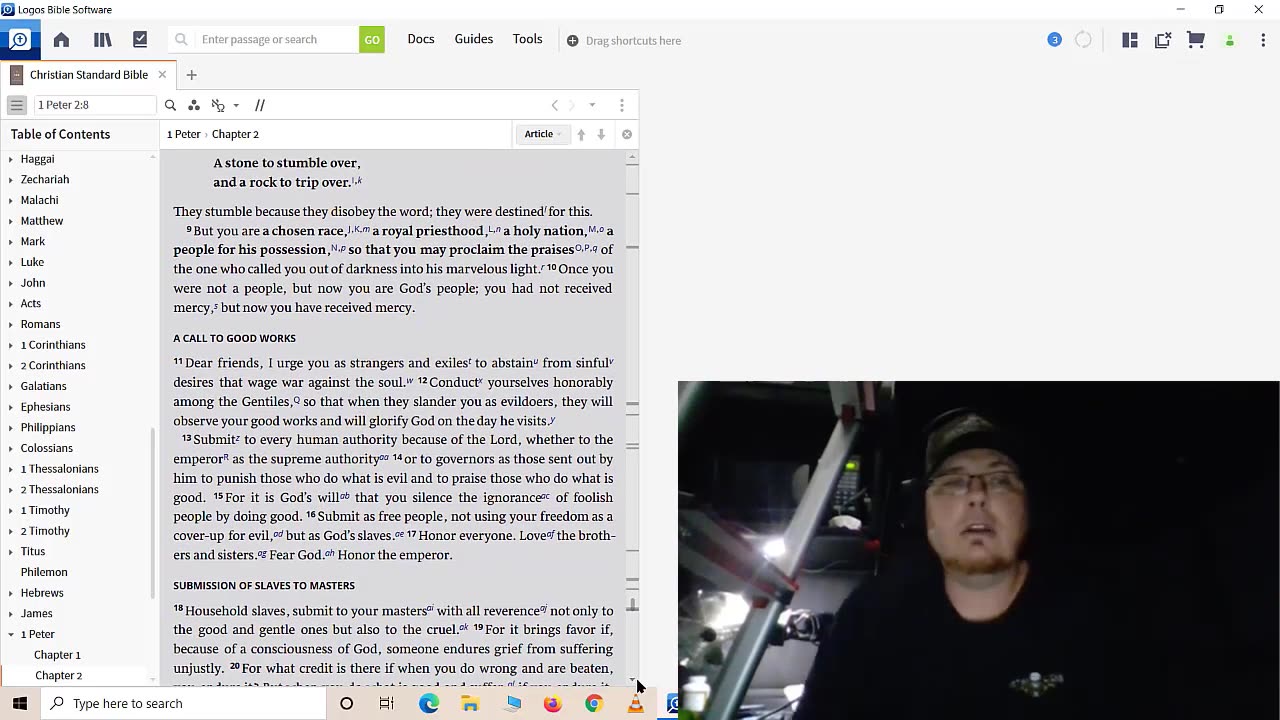Viewport: 1280px width, 720px height.
Task: Open the Layouts icon
Action: [x=1130, y=40]
